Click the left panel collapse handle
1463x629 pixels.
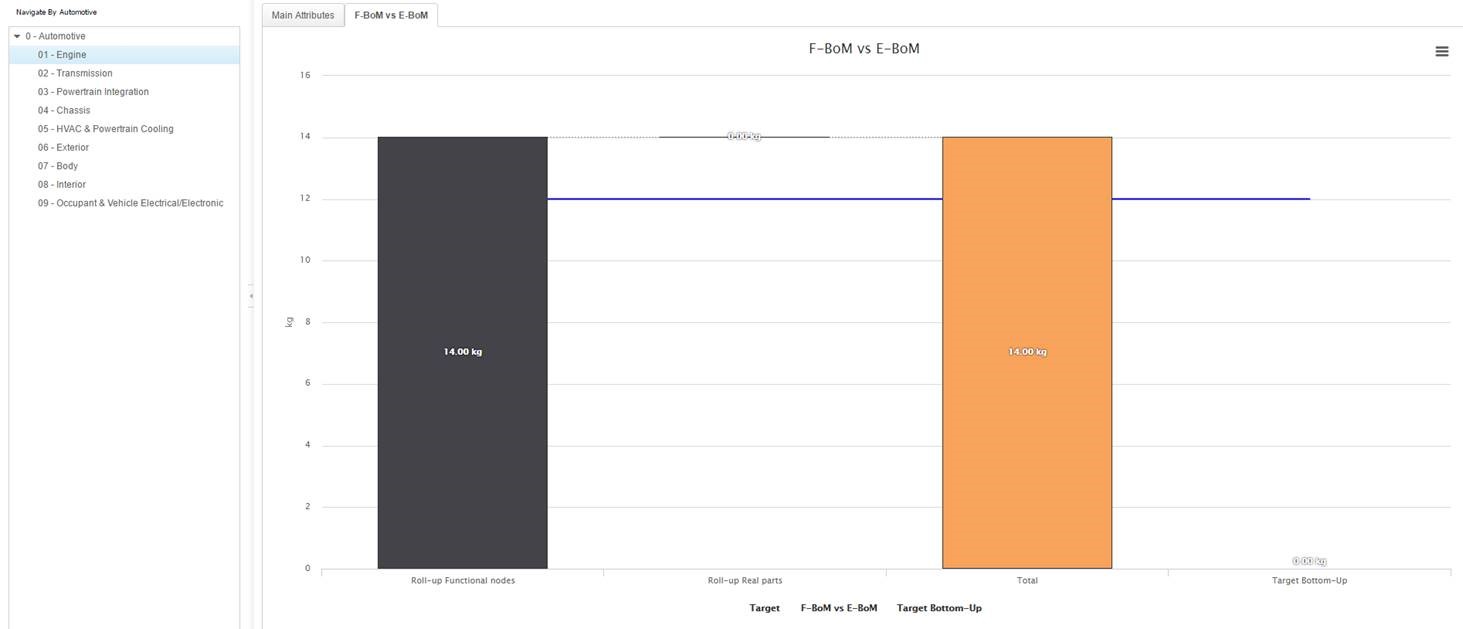[251, 296]
